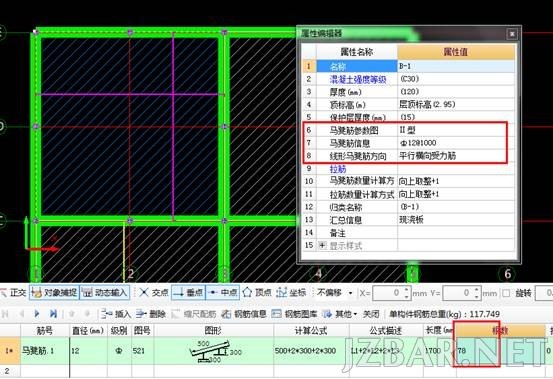Image resolution: width=553 pixels, height=379 pixels.
Task: Click 平行横向受力筋 direction value
Action: pos(456,156)
